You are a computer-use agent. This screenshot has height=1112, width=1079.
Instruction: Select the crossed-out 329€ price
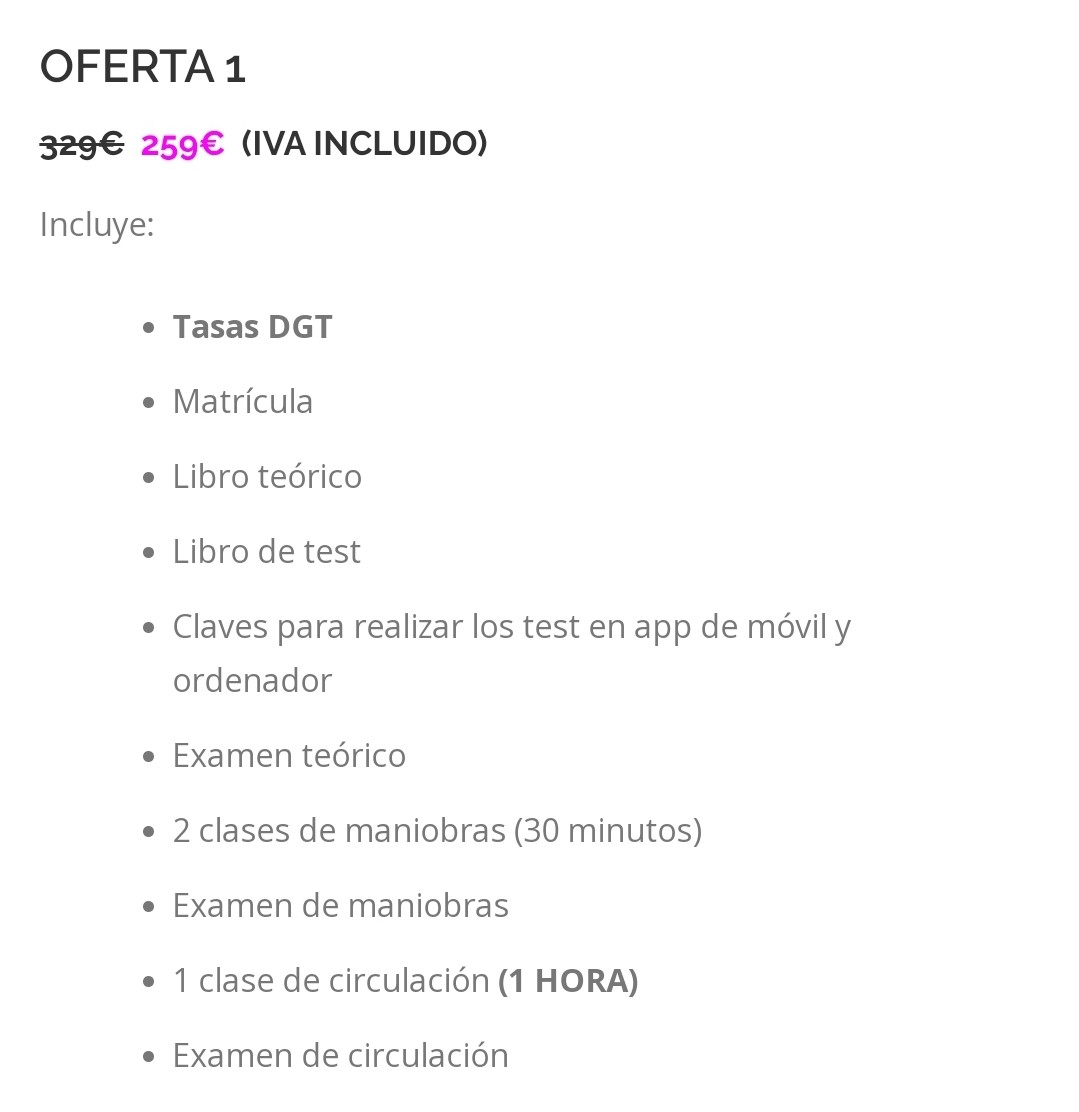tap(82, 145)
